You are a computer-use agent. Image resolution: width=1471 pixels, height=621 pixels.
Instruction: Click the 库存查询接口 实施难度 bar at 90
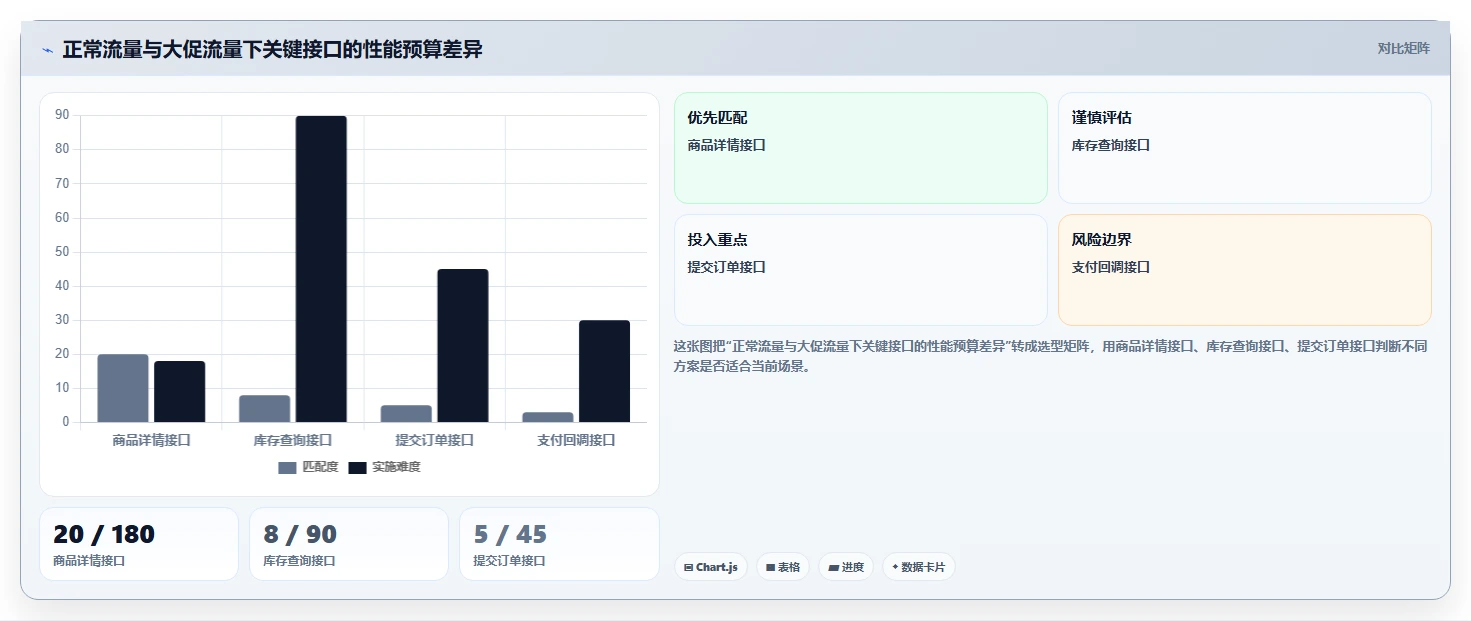[321, 269]
